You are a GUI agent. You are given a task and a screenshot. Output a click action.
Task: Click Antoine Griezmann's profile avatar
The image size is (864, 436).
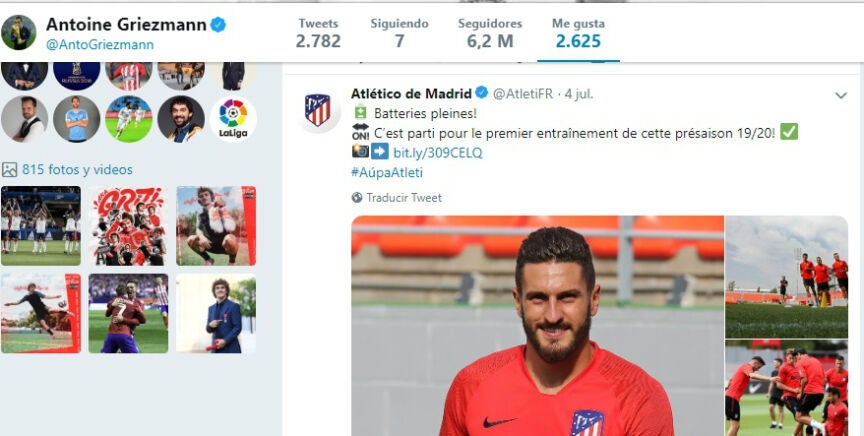(x=19, y=33)
